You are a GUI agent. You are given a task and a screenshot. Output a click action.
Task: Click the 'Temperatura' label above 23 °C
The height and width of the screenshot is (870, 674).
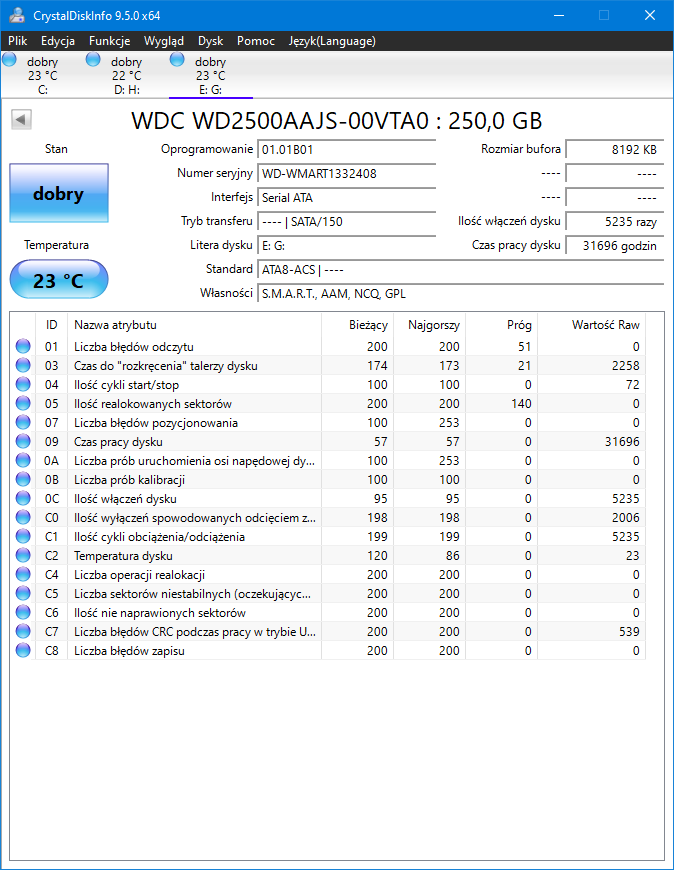pos(56,245)
